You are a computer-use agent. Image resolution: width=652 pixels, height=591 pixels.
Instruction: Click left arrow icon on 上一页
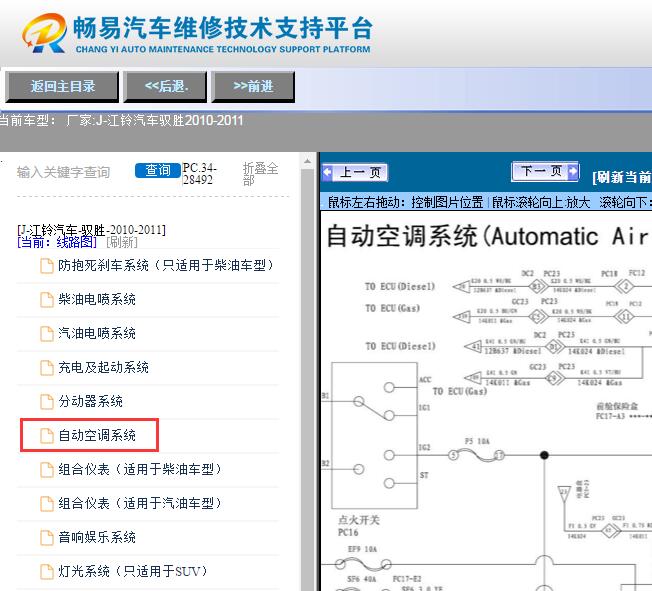[328, 172]
